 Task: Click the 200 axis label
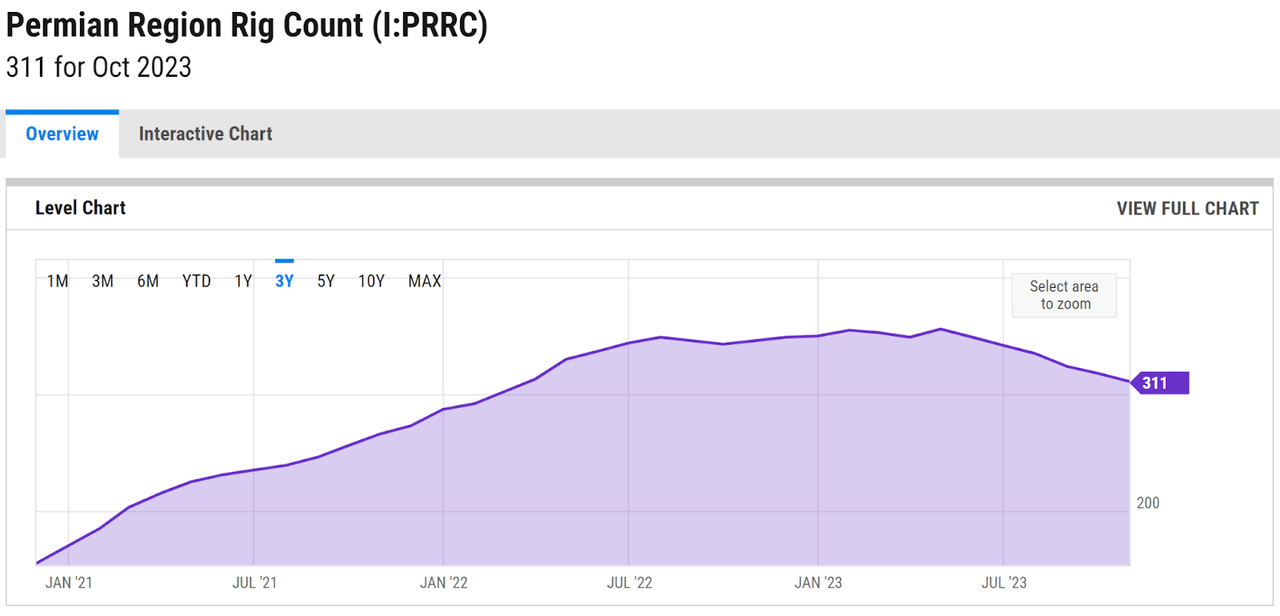pyautogui.click(x=1147, y=503)
